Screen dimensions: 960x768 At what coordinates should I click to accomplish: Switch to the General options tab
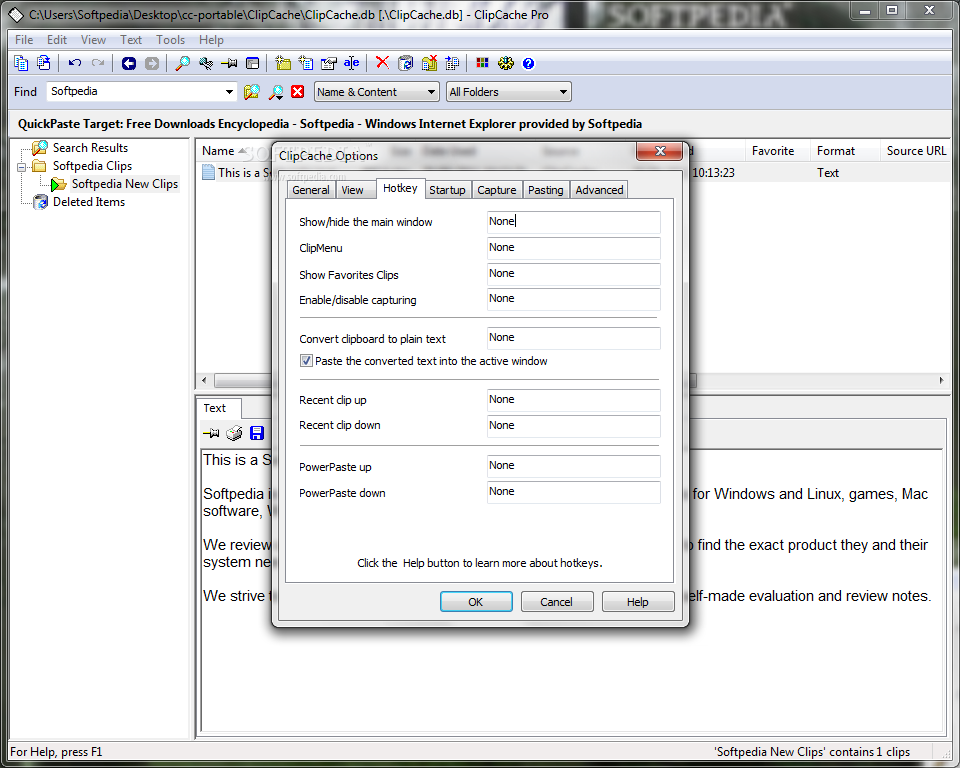[310, 190]
